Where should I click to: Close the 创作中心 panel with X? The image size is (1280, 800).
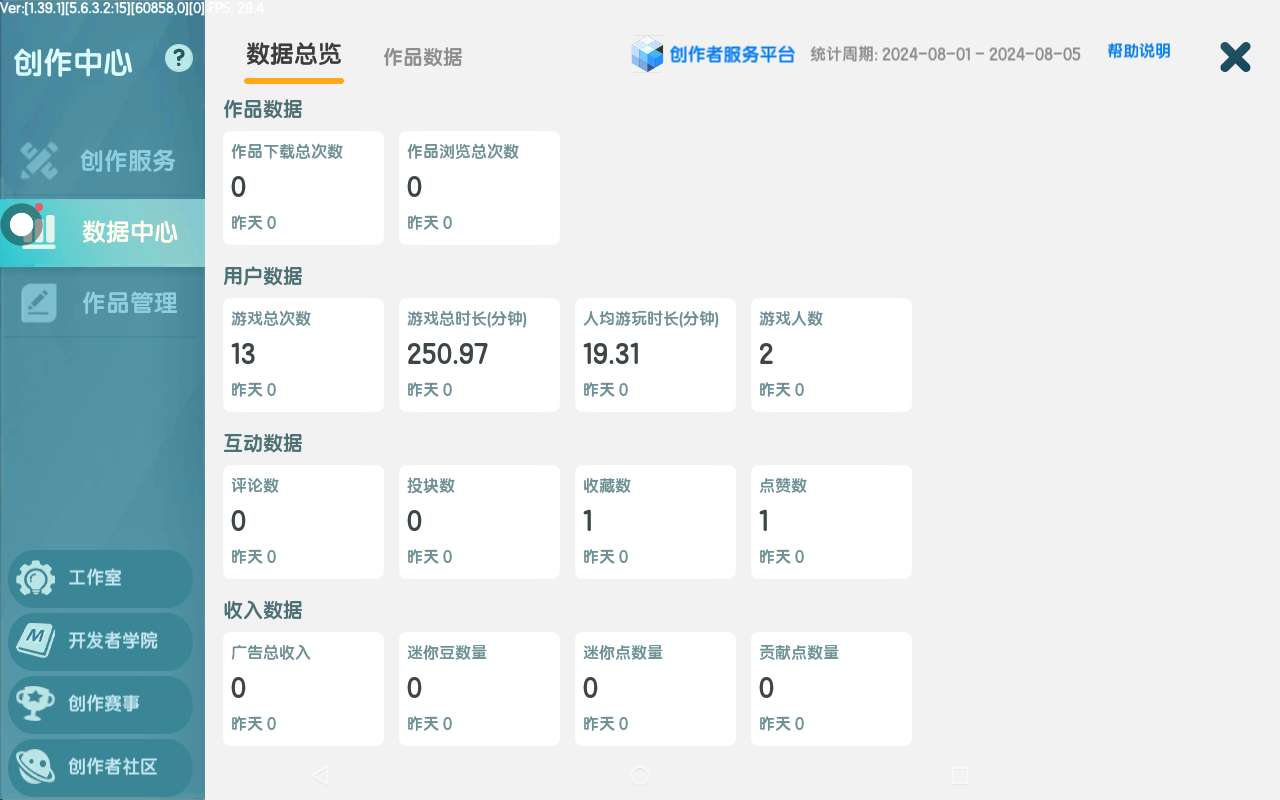pos(1235,57)
